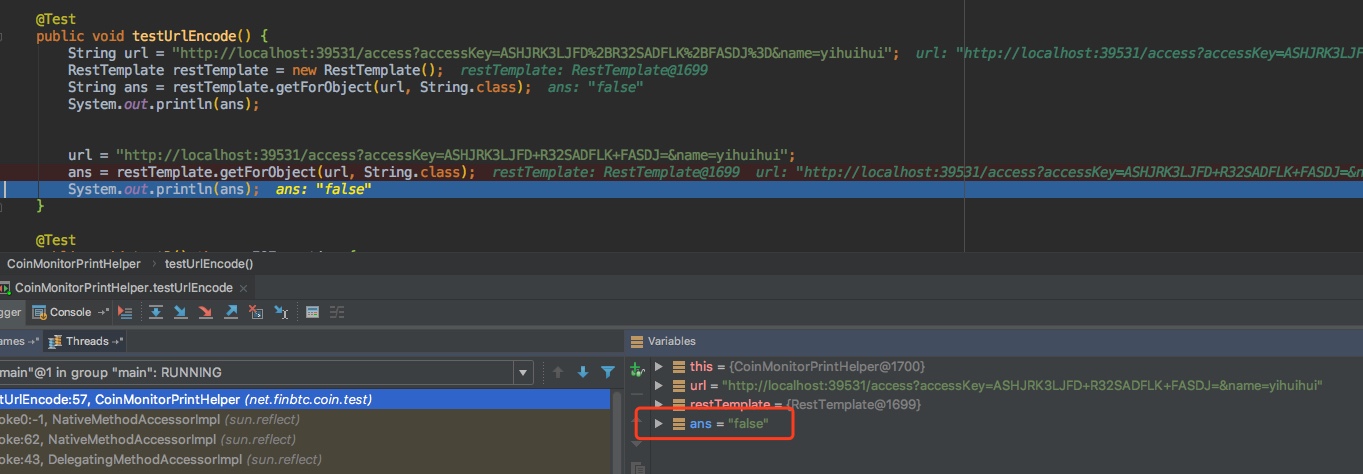This screenshot has height=474, width=1363.
Task: Click the New Watch plus icon
Action: pyautogui.click(x=637, y=370)
